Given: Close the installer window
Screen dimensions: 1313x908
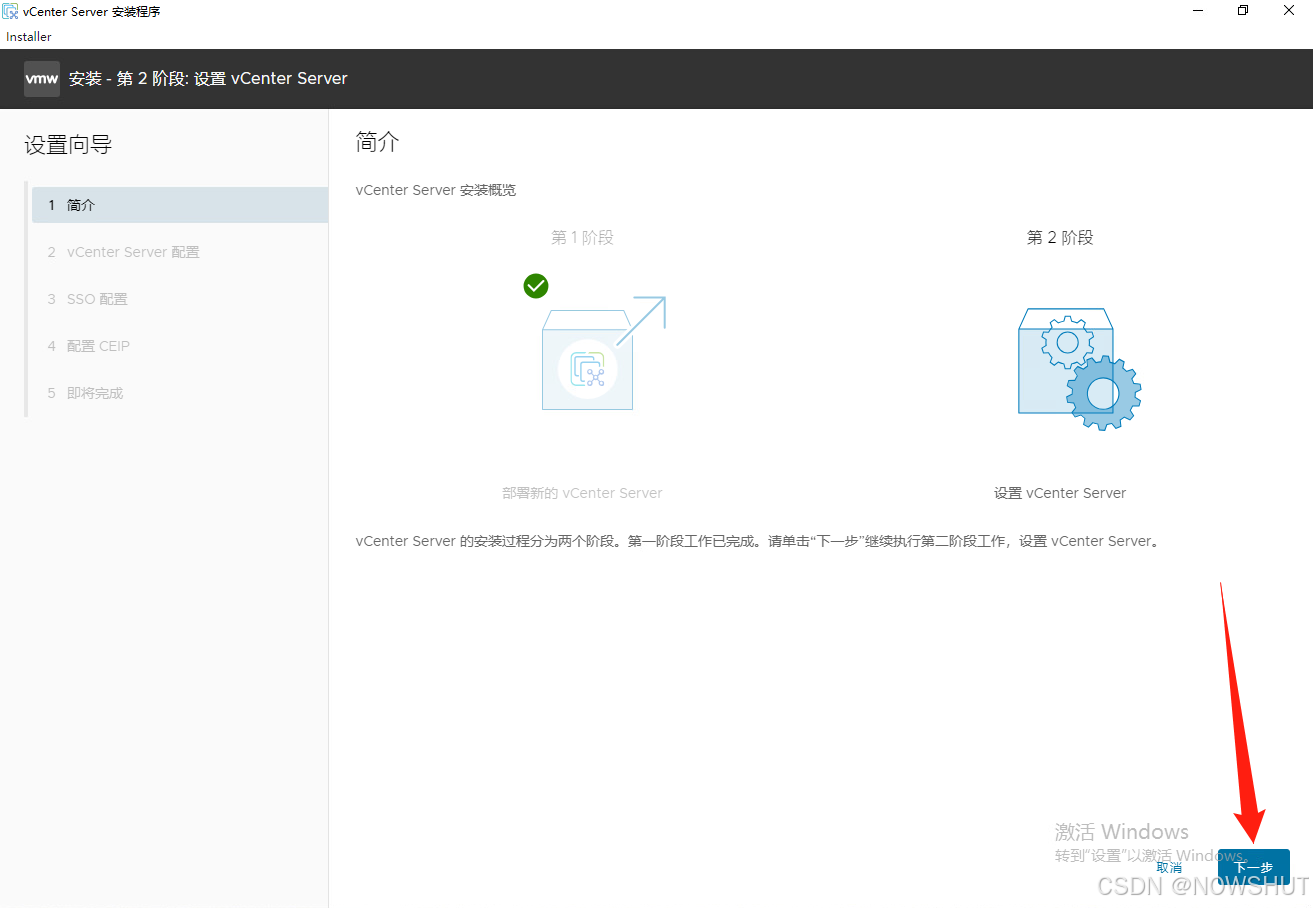Looking at the screenshot, I should [1289, 11].
